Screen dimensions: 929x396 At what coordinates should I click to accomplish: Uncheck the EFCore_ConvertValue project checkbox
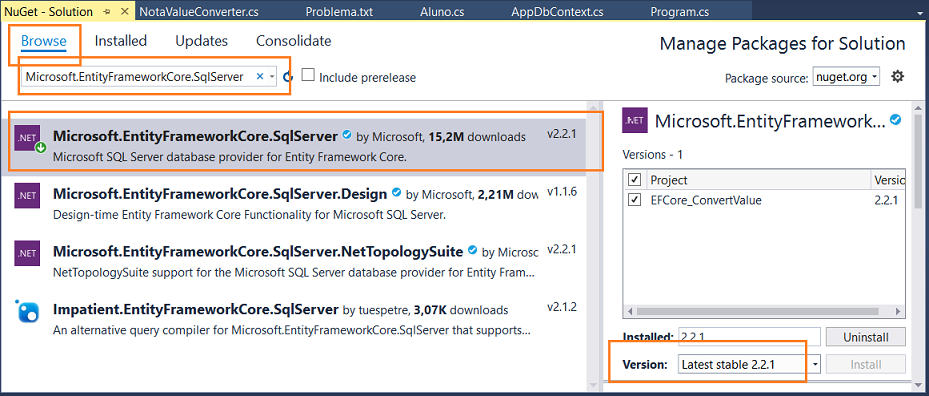coord(635,200)
